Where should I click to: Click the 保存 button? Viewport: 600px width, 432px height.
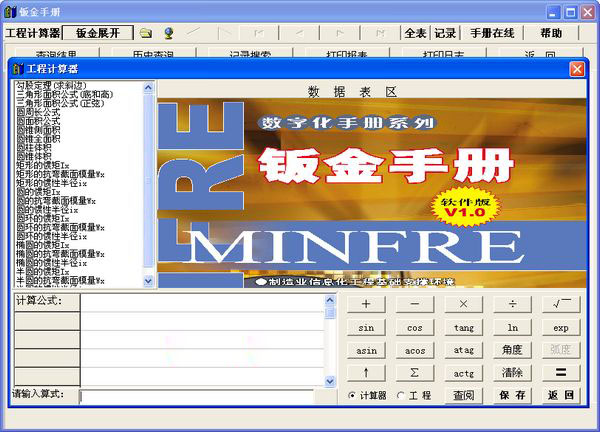click(x=512, y=395)
